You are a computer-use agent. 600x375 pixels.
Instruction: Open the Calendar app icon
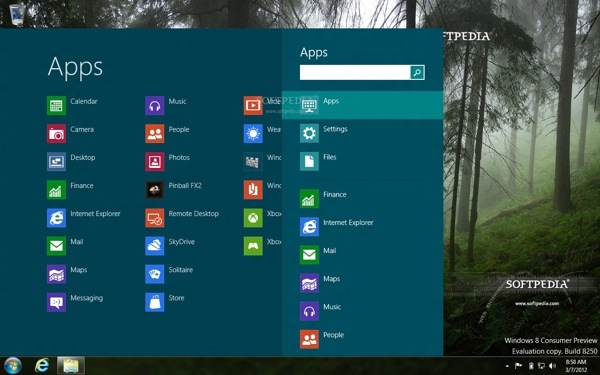56,106
